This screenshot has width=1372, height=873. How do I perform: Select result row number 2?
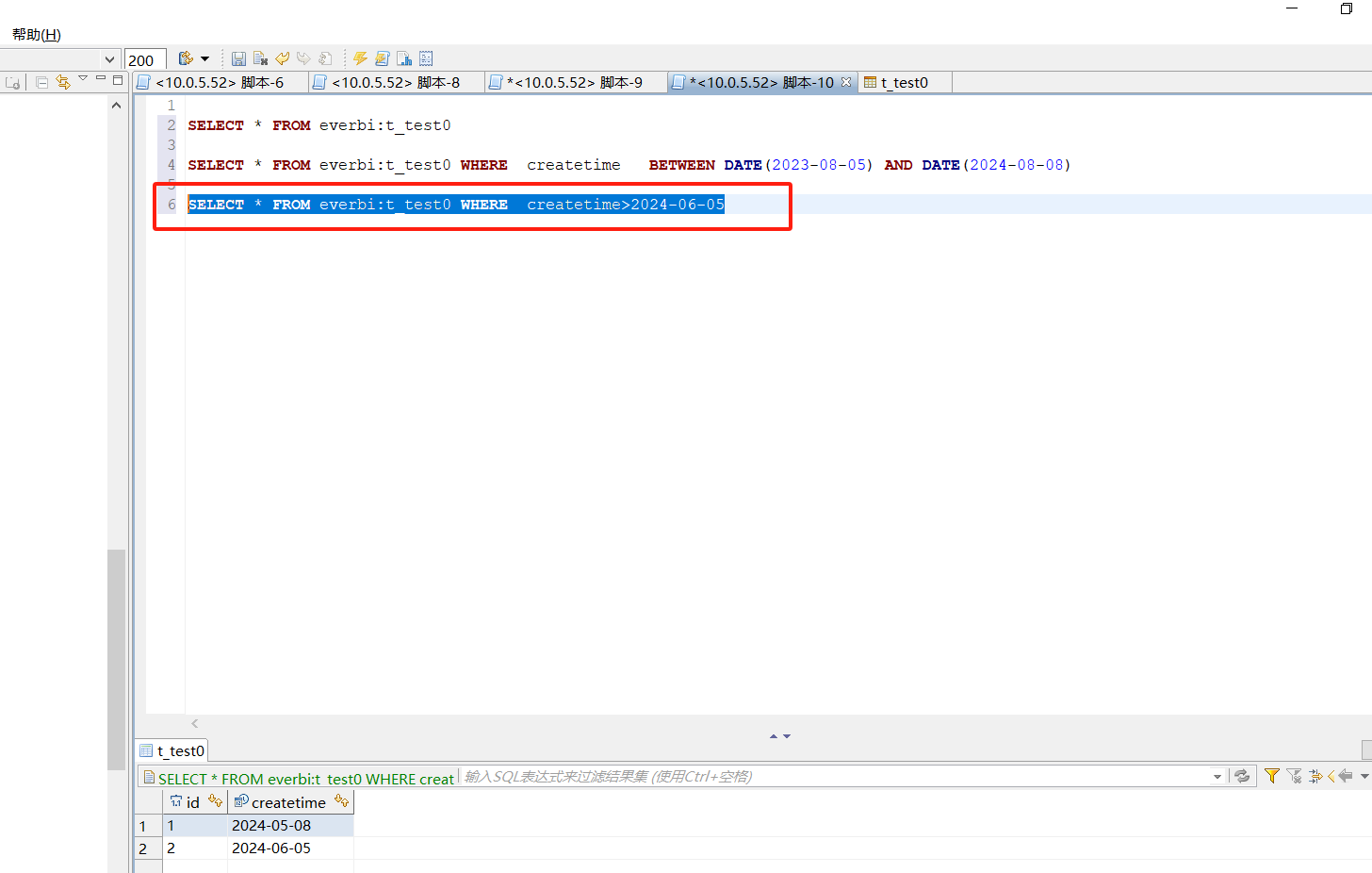pos(148,848)
